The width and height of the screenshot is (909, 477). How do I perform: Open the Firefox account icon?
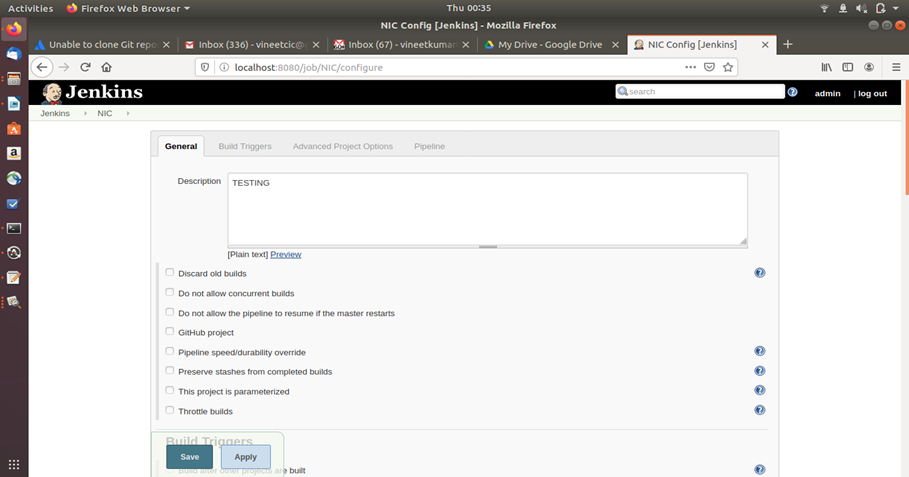pos(869,67)
